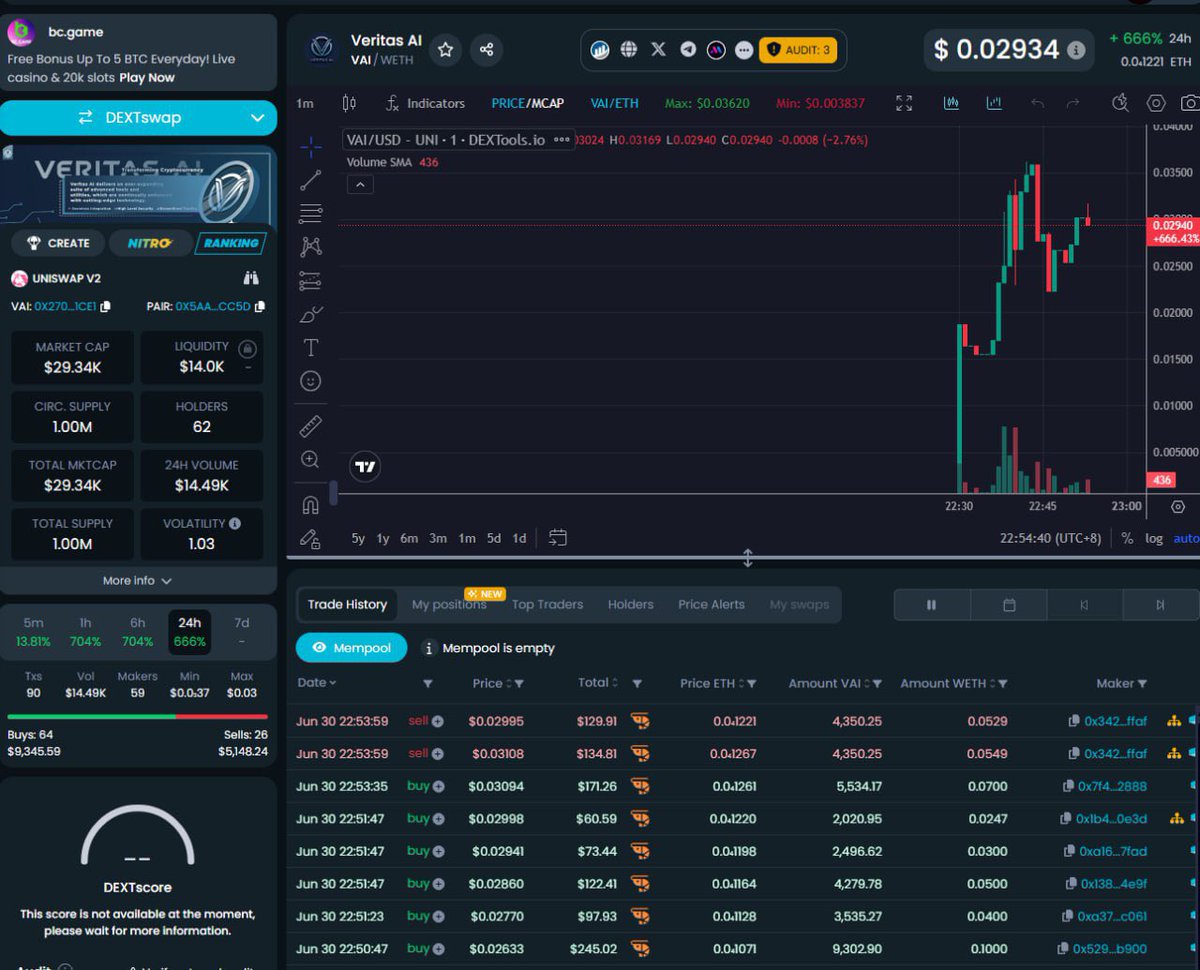Switch to Holders tab
This screenshot has width=1200, height=970.
[630, 604]
